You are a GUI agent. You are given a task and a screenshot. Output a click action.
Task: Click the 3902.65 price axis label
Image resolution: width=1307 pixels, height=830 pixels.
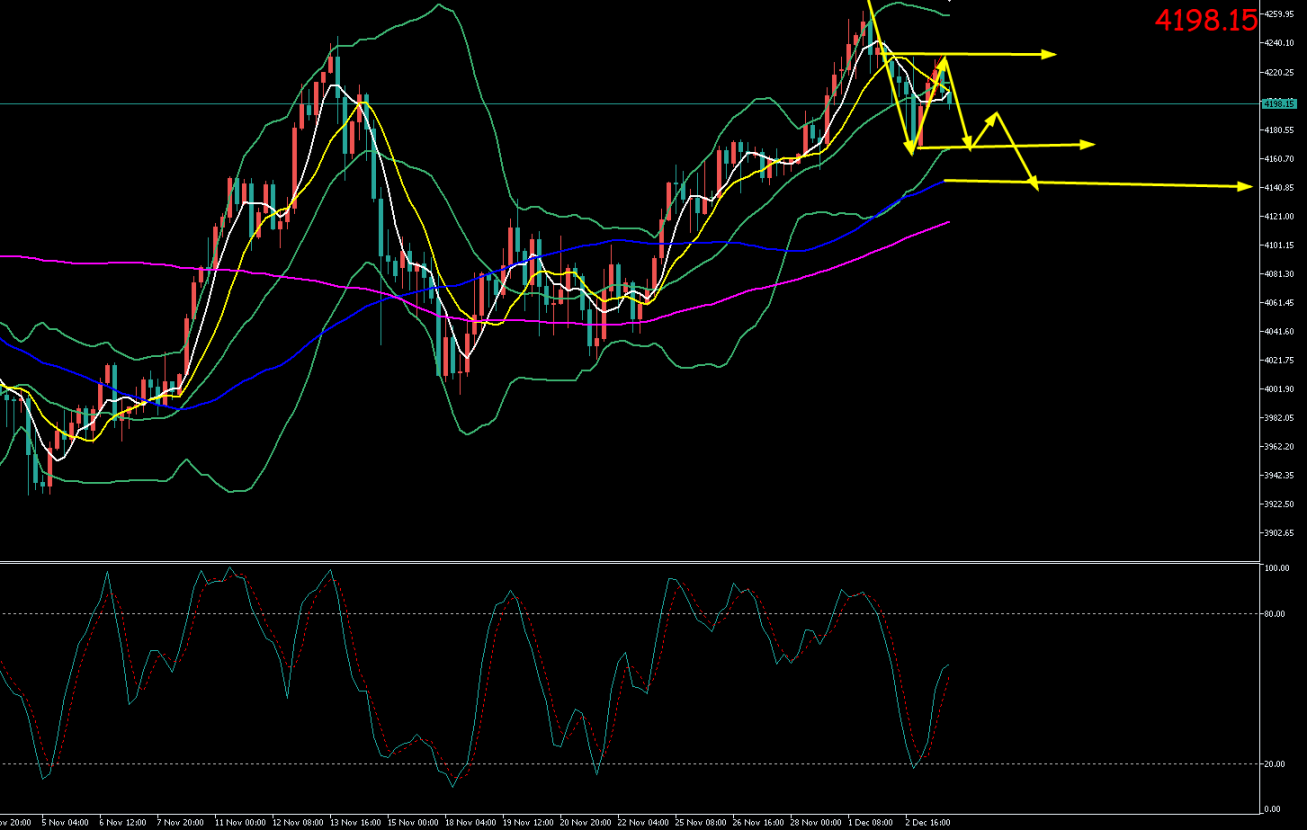(x=1279, y=533)
